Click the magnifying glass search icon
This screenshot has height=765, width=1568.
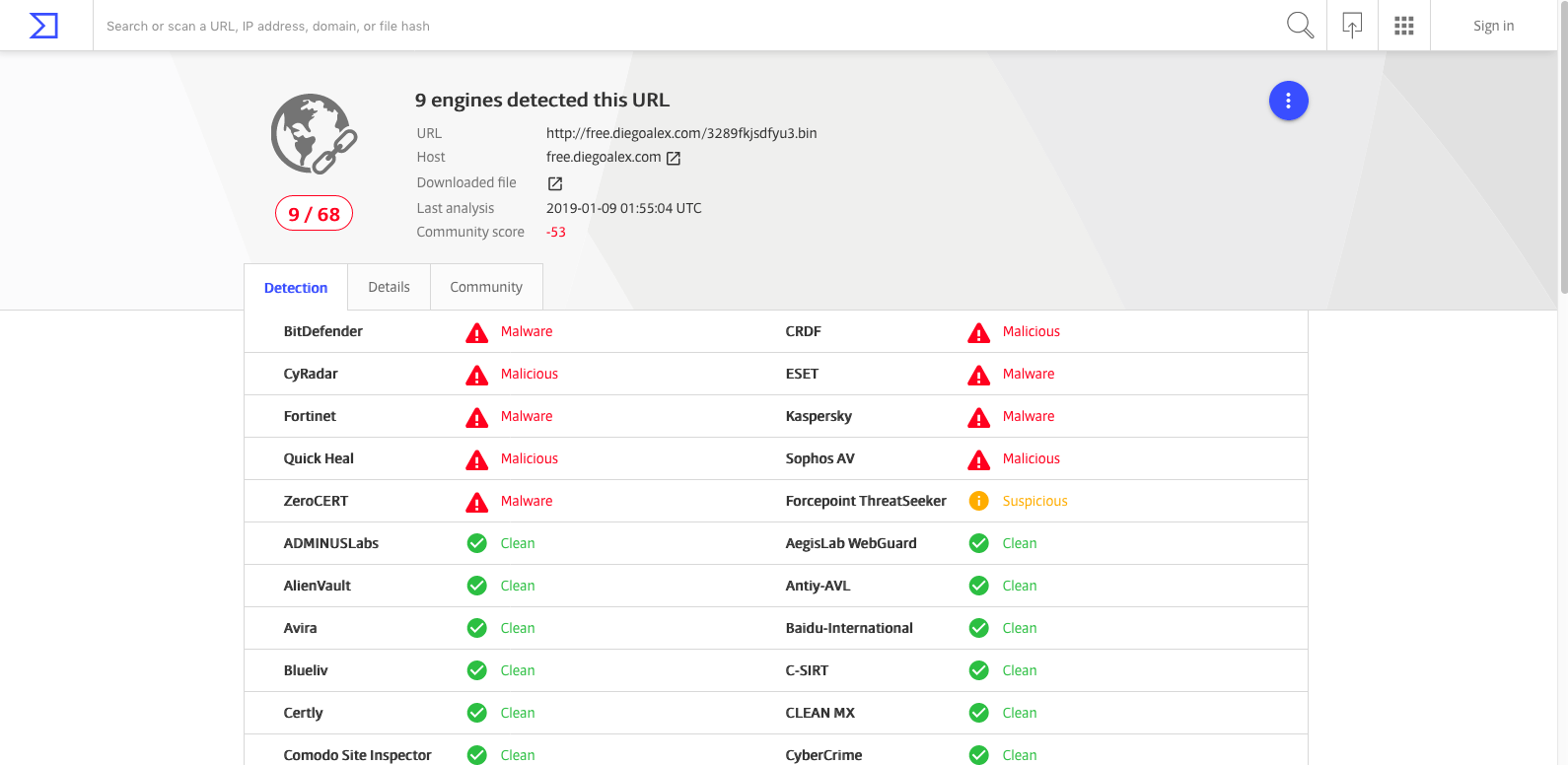click(x=1300, y=26)
